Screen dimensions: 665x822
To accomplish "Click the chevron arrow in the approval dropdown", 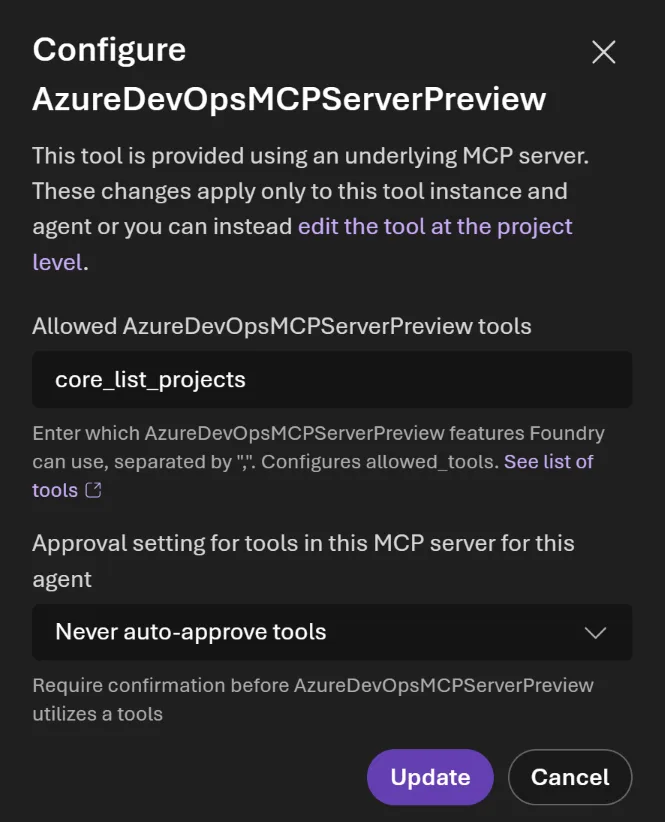I will point(595,633).
